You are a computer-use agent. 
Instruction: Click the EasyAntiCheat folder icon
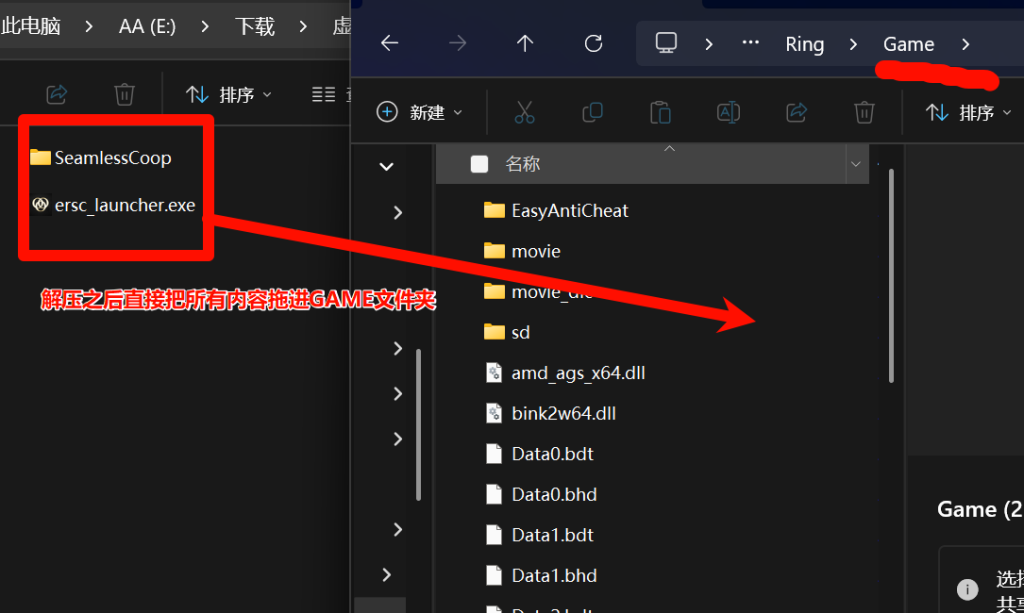[494, 210]
